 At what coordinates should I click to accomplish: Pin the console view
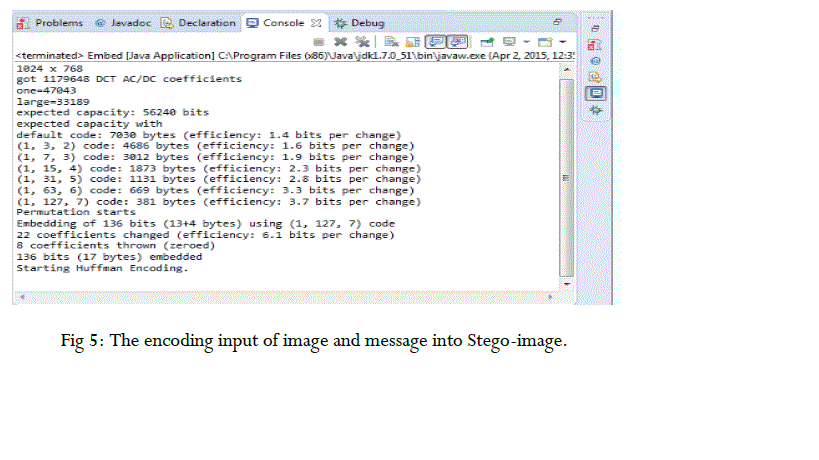coord(487,42)
